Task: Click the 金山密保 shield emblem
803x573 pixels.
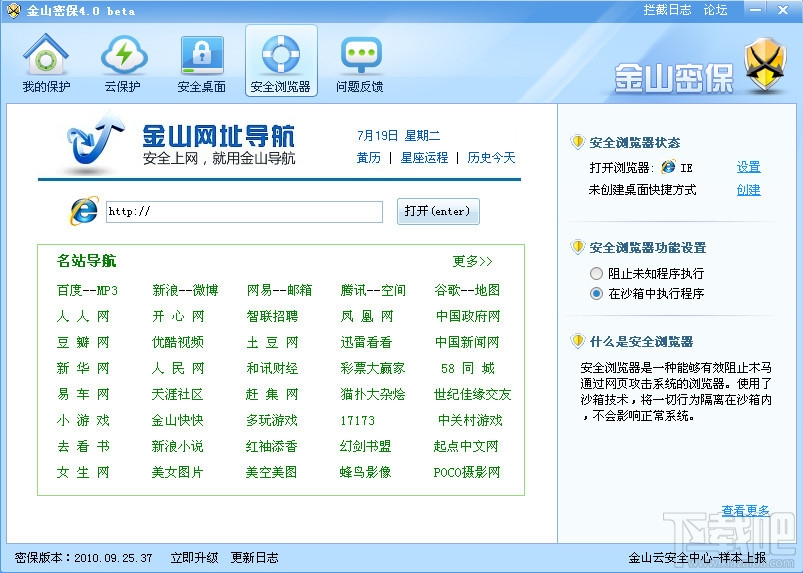Action: (765, 65)
